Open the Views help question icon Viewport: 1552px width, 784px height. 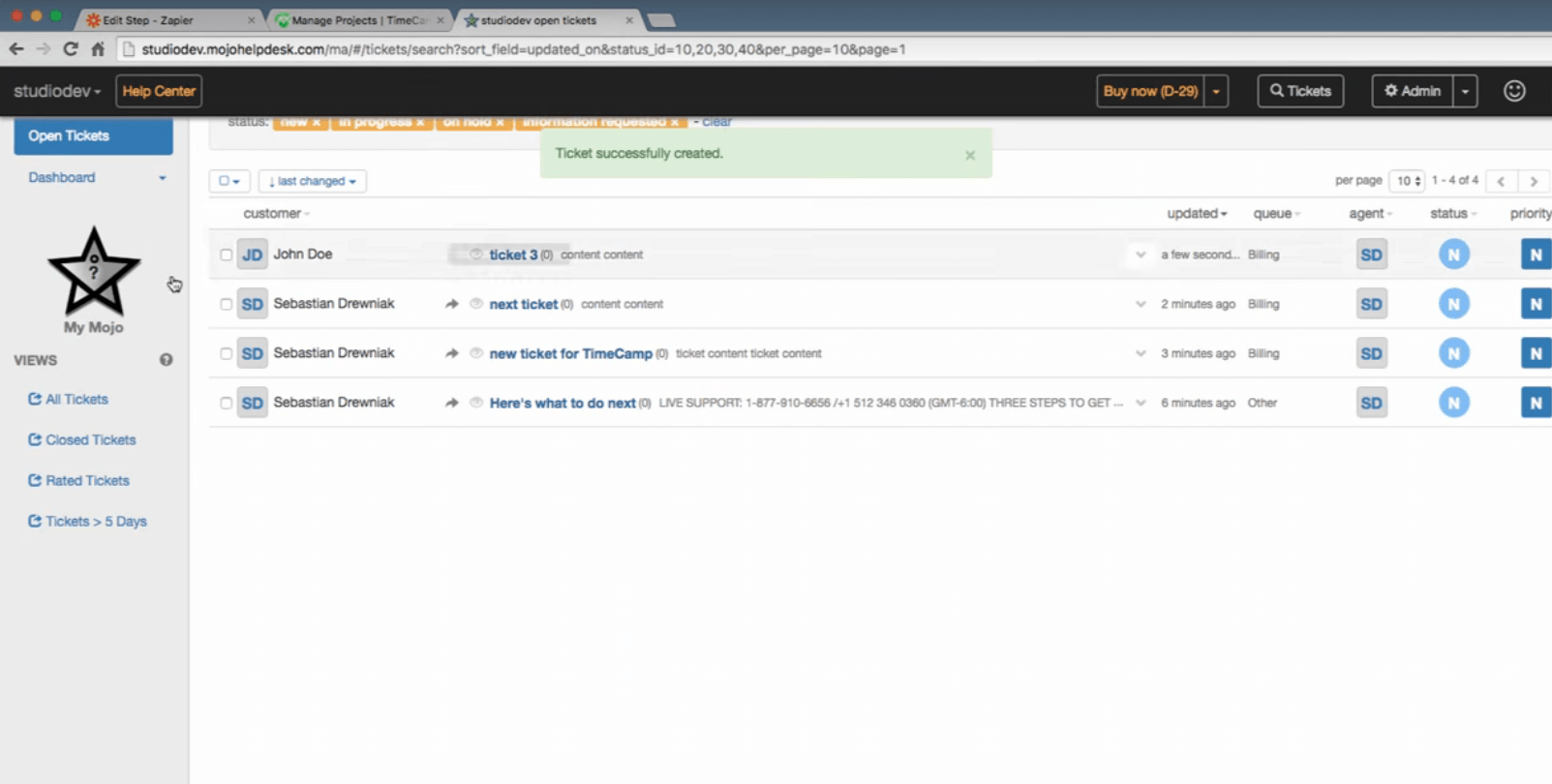[167, 360]
